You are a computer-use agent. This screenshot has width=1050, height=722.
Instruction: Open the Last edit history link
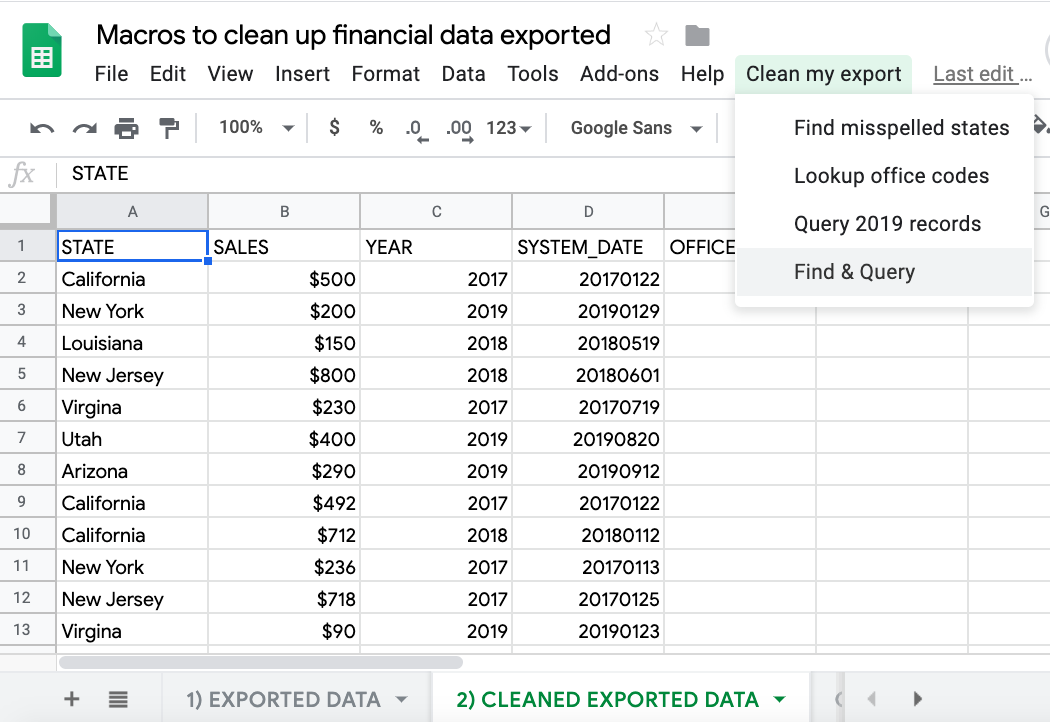981,74
